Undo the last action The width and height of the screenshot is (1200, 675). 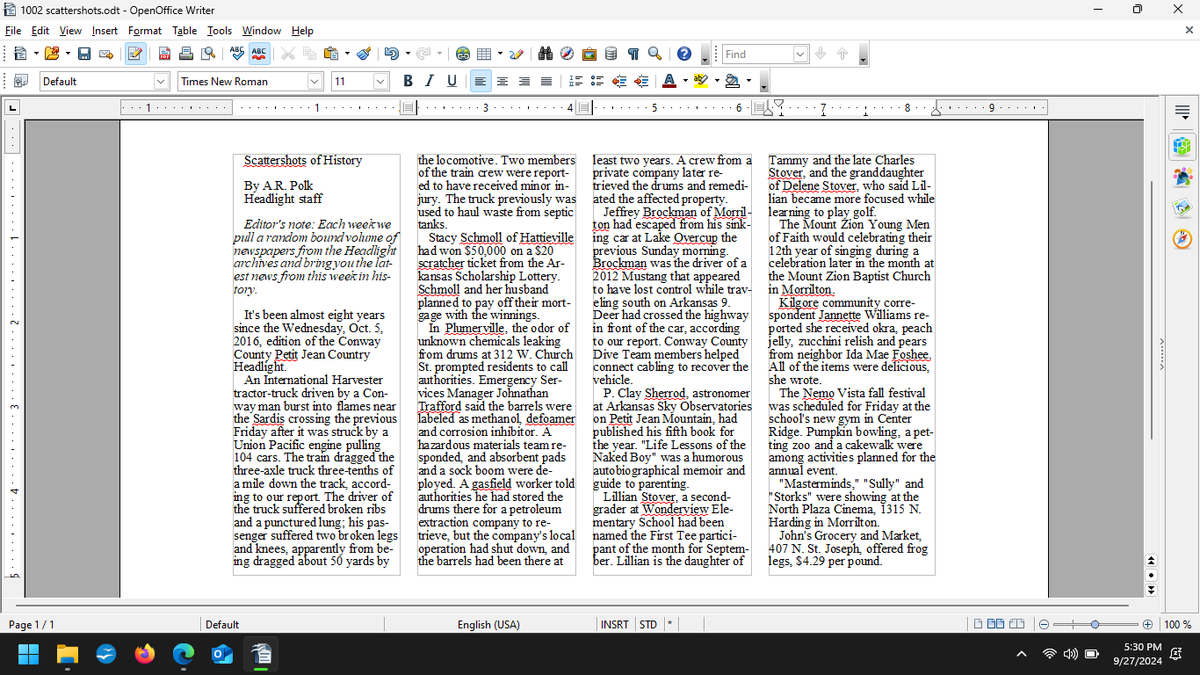[392, 55]
